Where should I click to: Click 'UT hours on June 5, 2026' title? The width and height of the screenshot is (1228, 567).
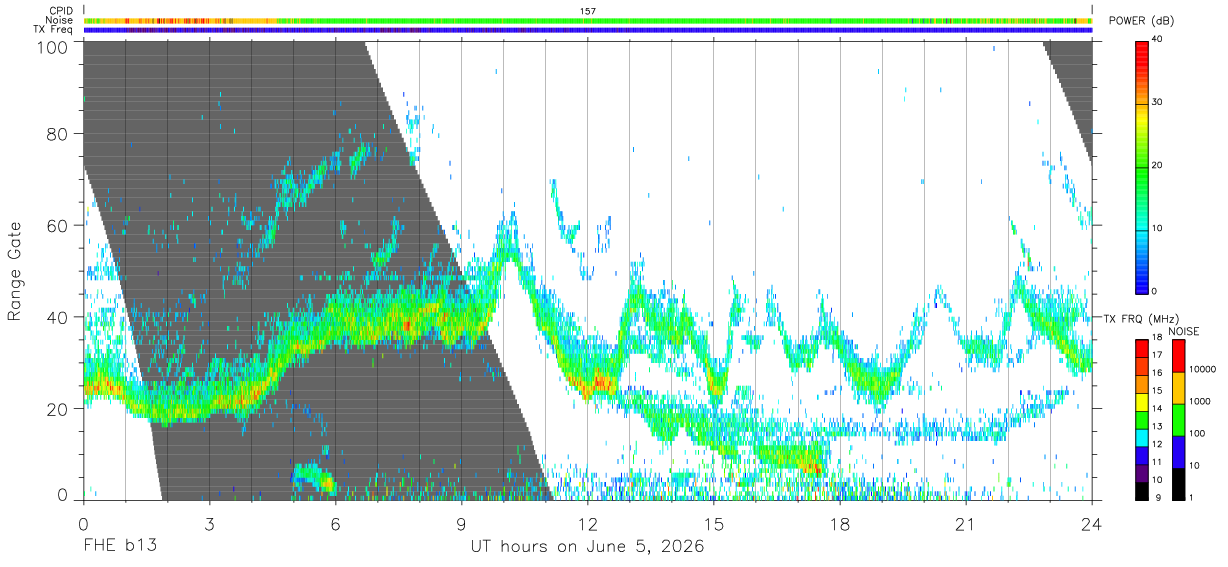587,547
